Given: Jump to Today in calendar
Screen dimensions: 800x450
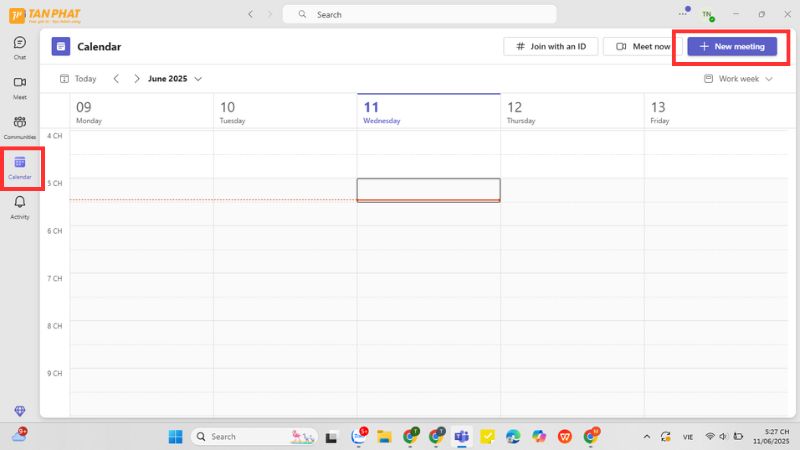Looking at the screenshot, I should pos(78,79).
